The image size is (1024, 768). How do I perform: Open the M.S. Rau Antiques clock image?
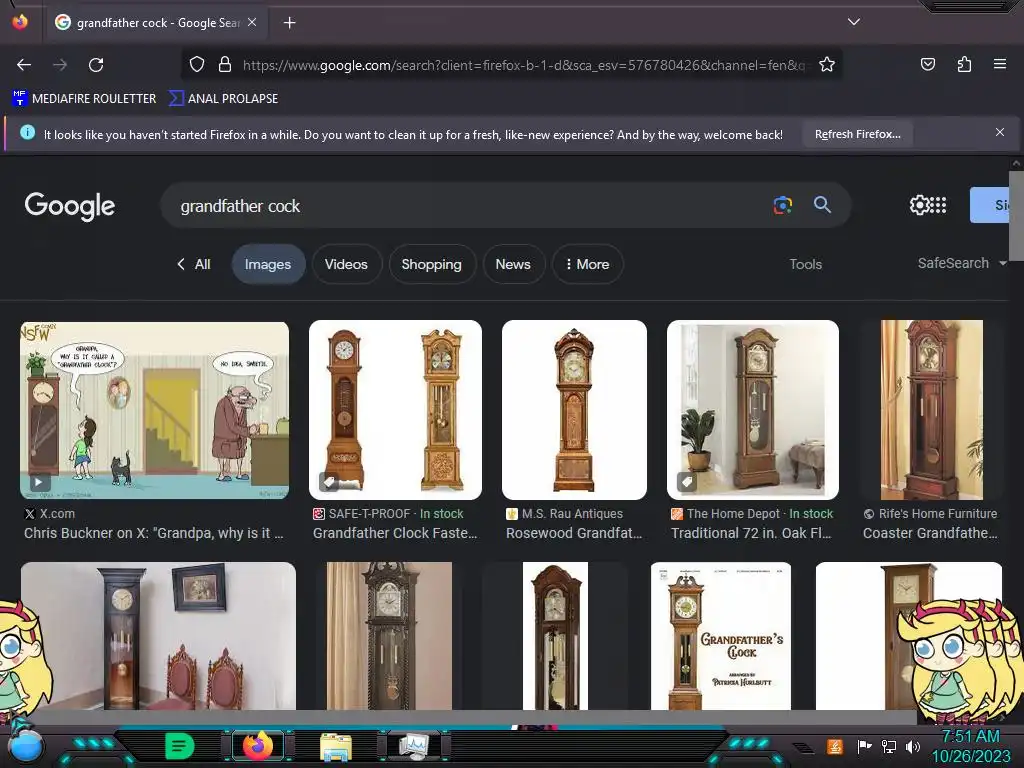pos(575,410)
